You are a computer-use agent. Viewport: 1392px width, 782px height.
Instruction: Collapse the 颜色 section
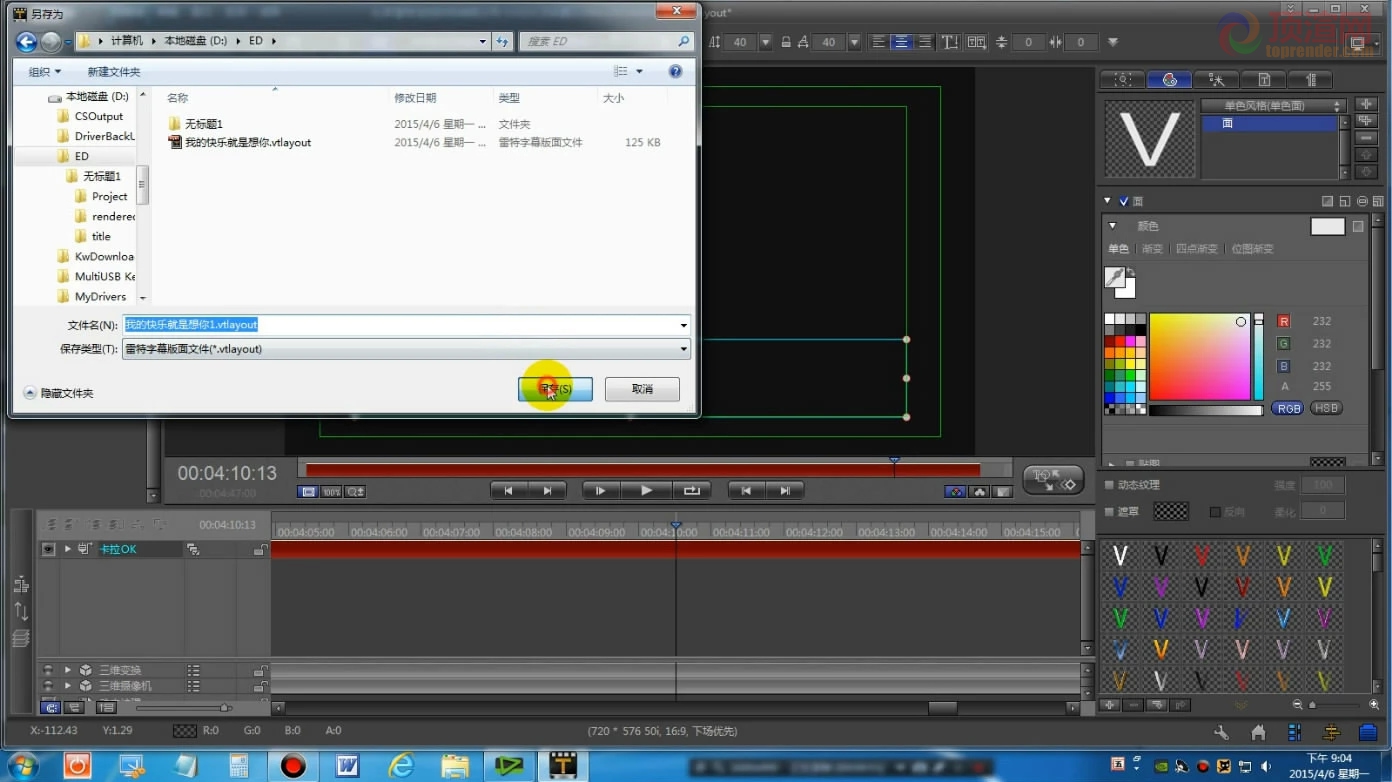(x=1113, y=226)
